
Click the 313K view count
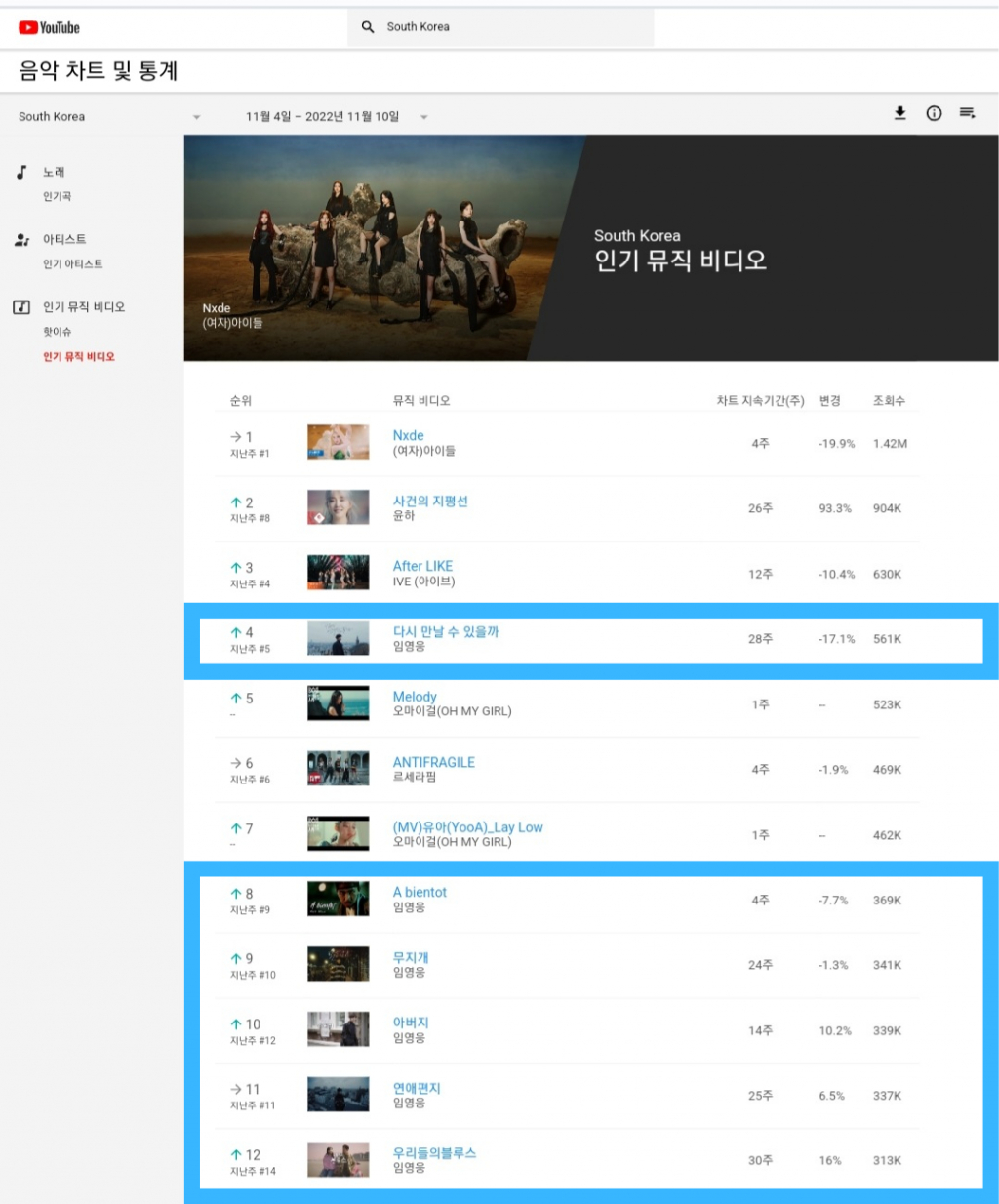[x=887, y=1160]
